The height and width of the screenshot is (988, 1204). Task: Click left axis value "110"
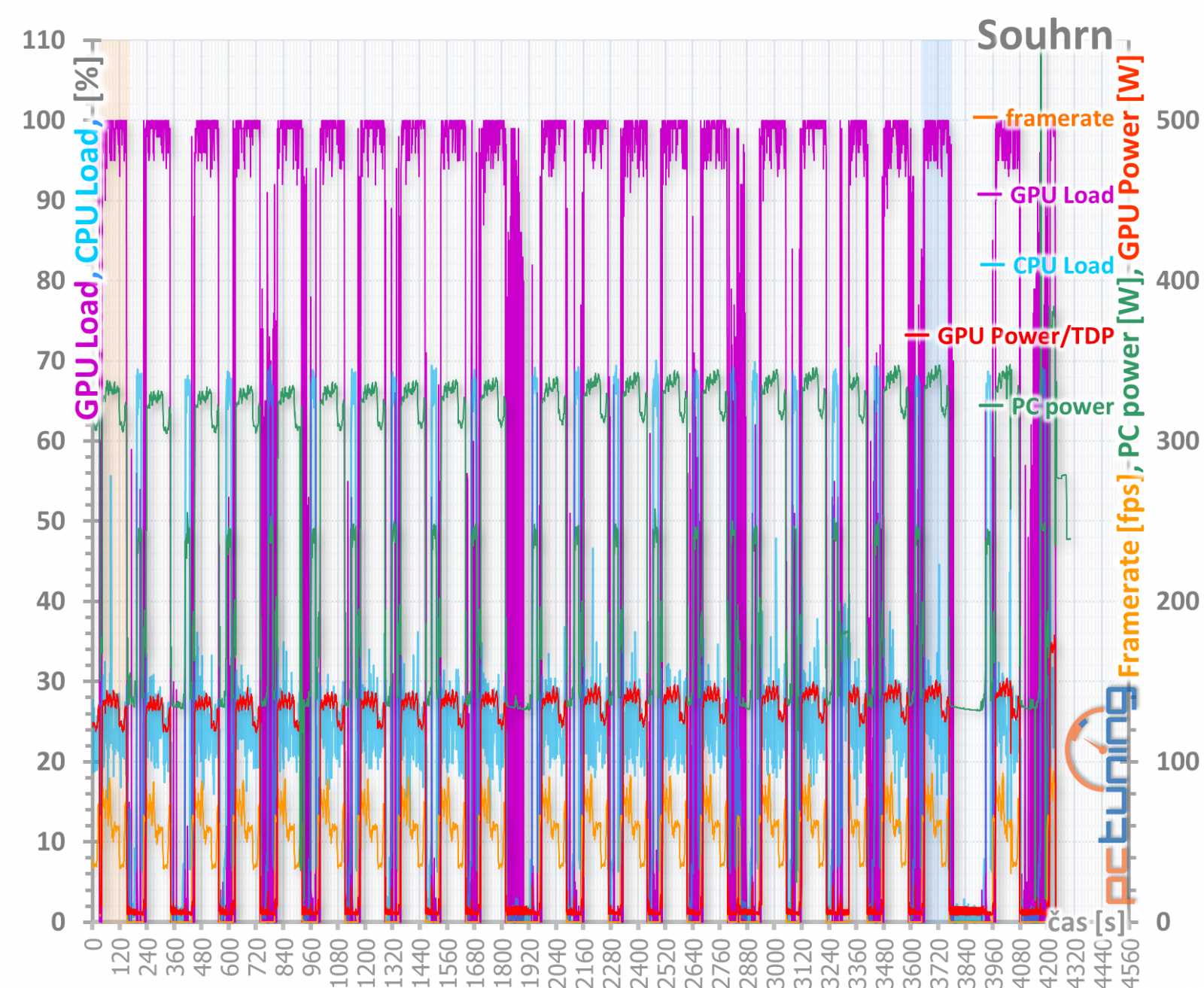44,39
